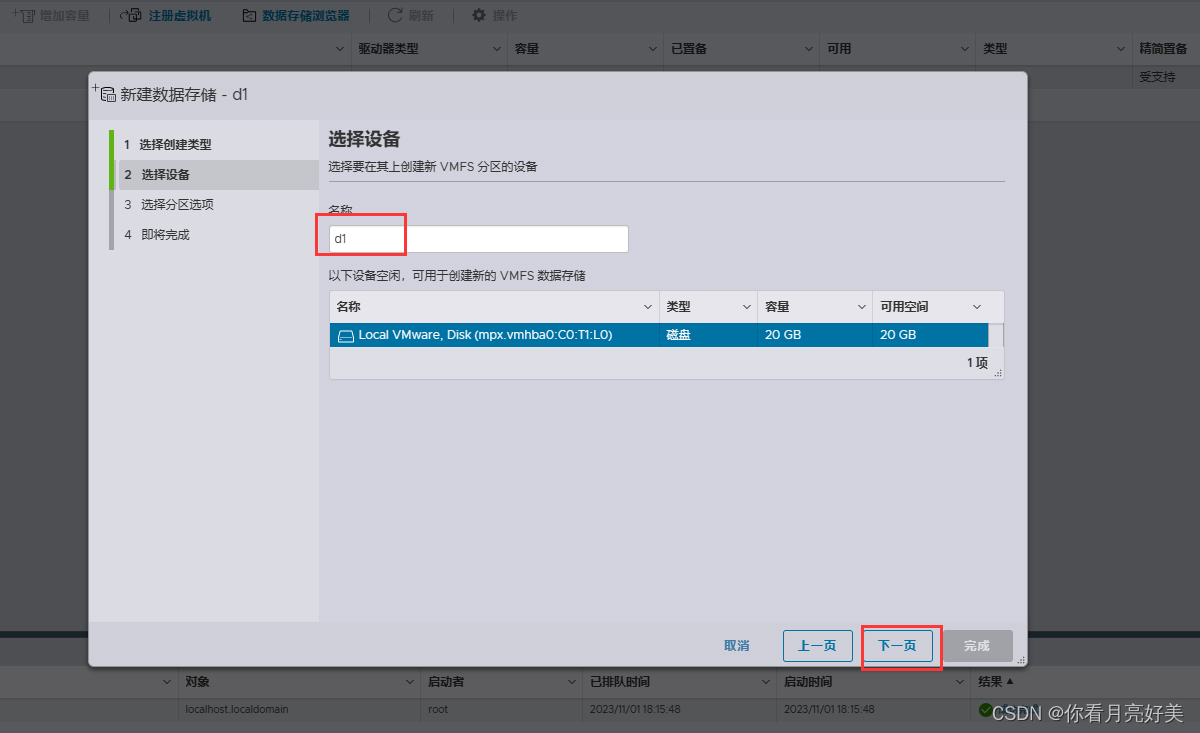
Task: Click root initiator cell in tasks table
Action: pyautogui.click(x=438, y=709)
